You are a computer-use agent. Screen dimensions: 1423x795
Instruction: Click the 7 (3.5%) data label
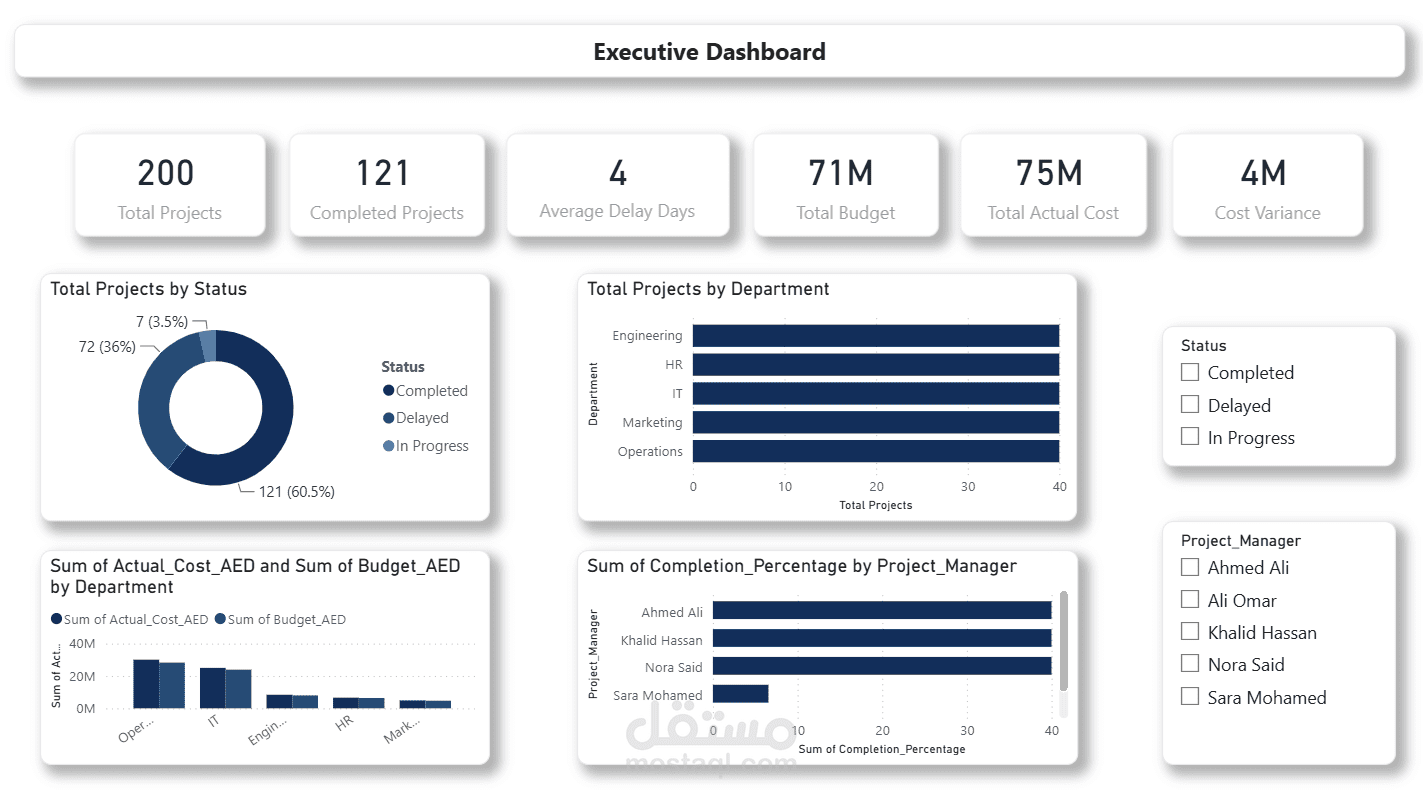tap(161, 322)
